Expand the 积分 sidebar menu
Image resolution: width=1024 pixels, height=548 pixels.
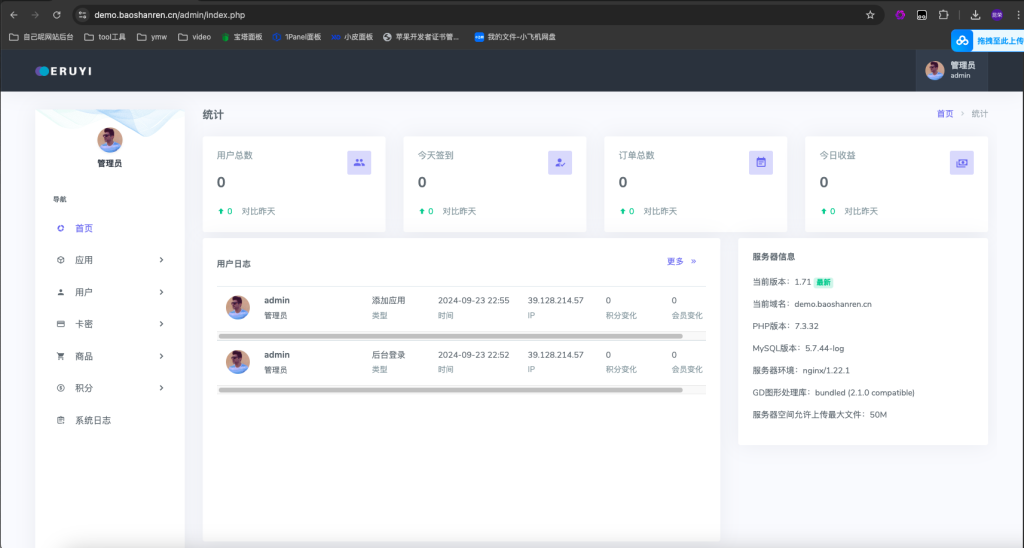[x=110, y=388]
